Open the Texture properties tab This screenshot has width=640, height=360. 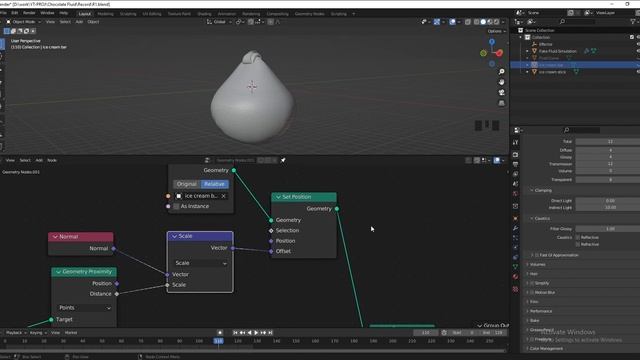pyautogui.click(x=516, y=289)
